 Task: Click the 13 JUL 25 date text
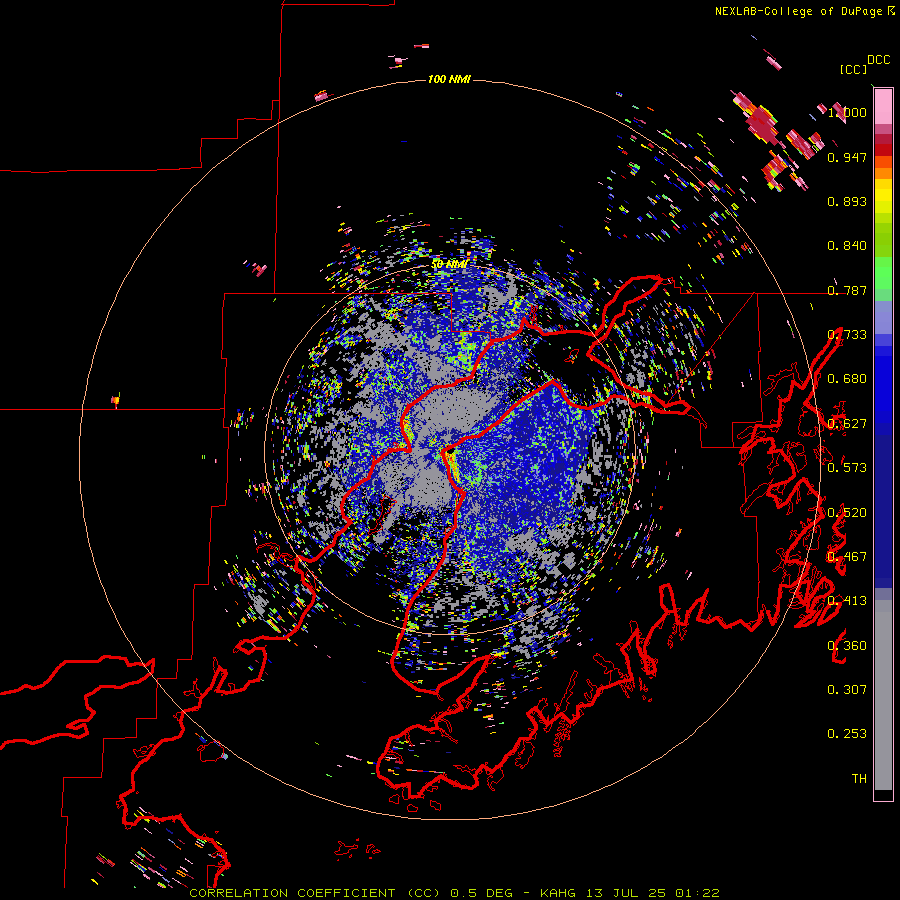[x=626, y=893]
